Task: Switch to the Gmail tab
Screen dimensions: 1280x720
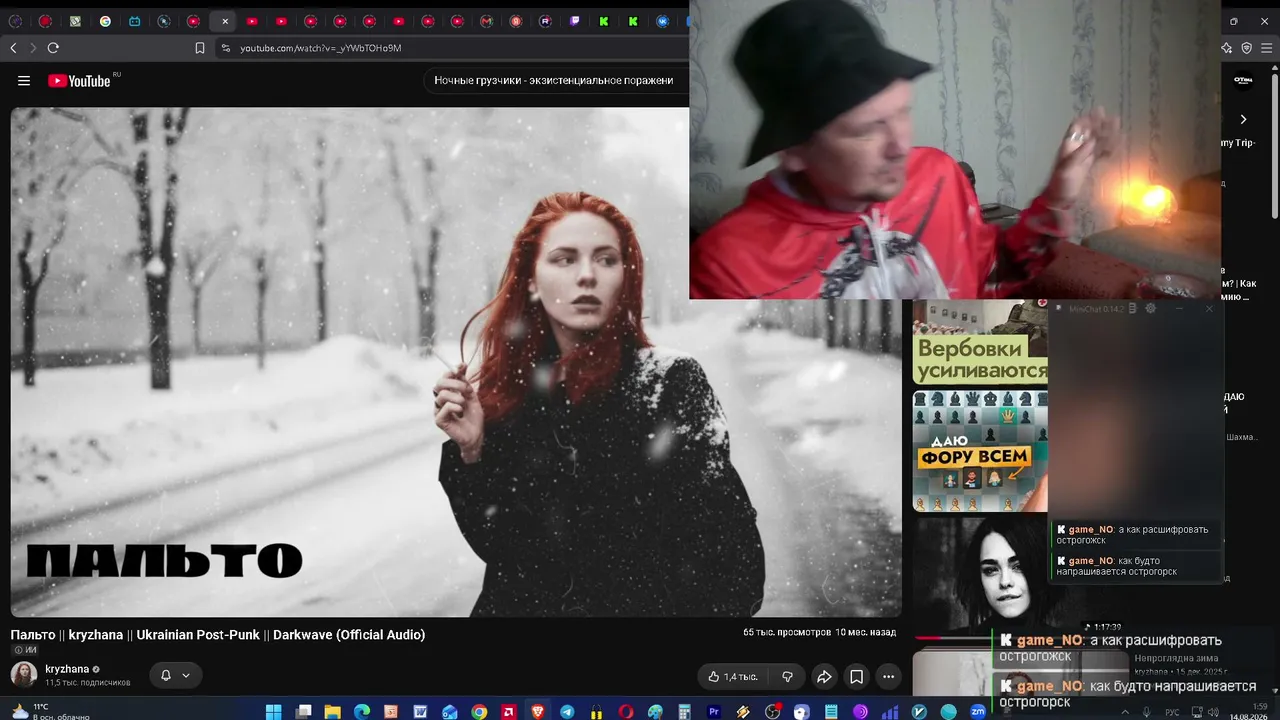Action: pyautogui.click(x=487, y=21)
